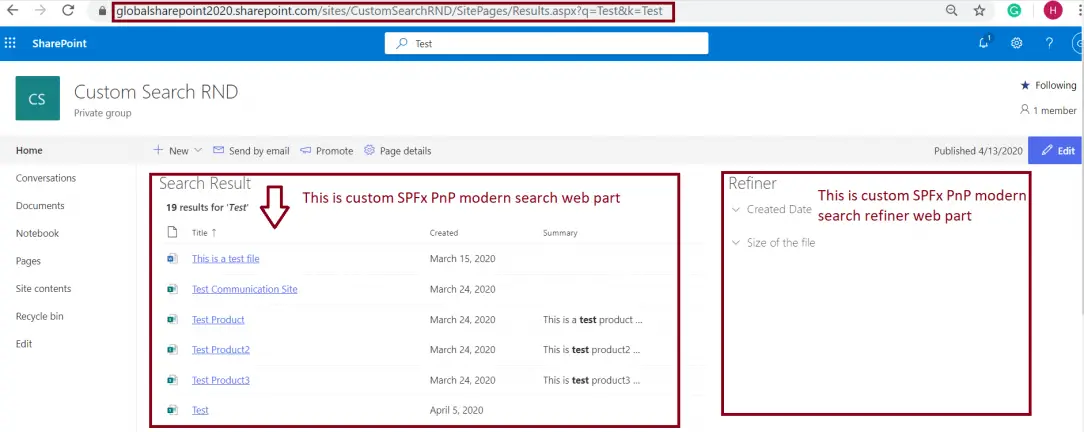This screenshot has height=432, width=1084.
Task: Click the search magnifier in SharePoint search box
Action: (x=401, y=43)
